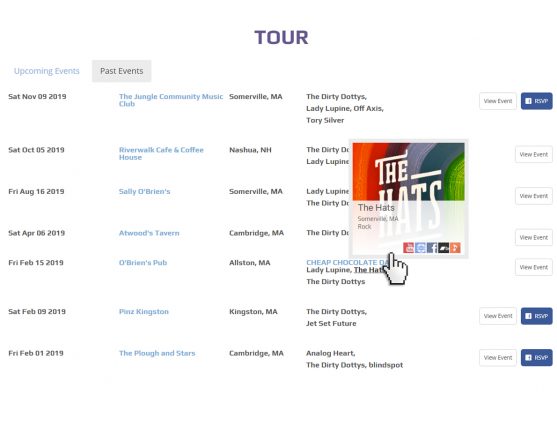557x432 pixels.
Task: Switch to Upcoming Events tab
Action: (47, 71)
